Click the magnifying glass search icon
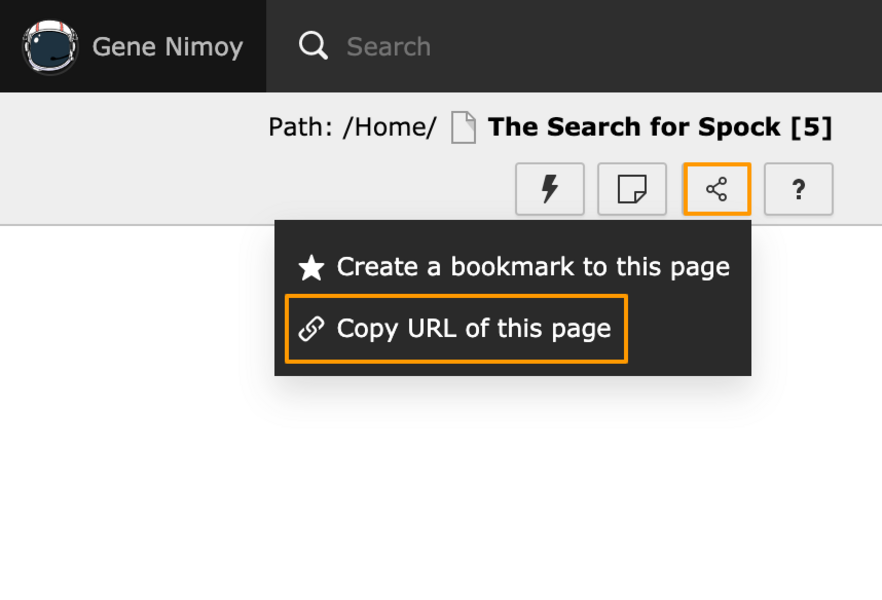 pyautogui.click(x=313, y=46)
